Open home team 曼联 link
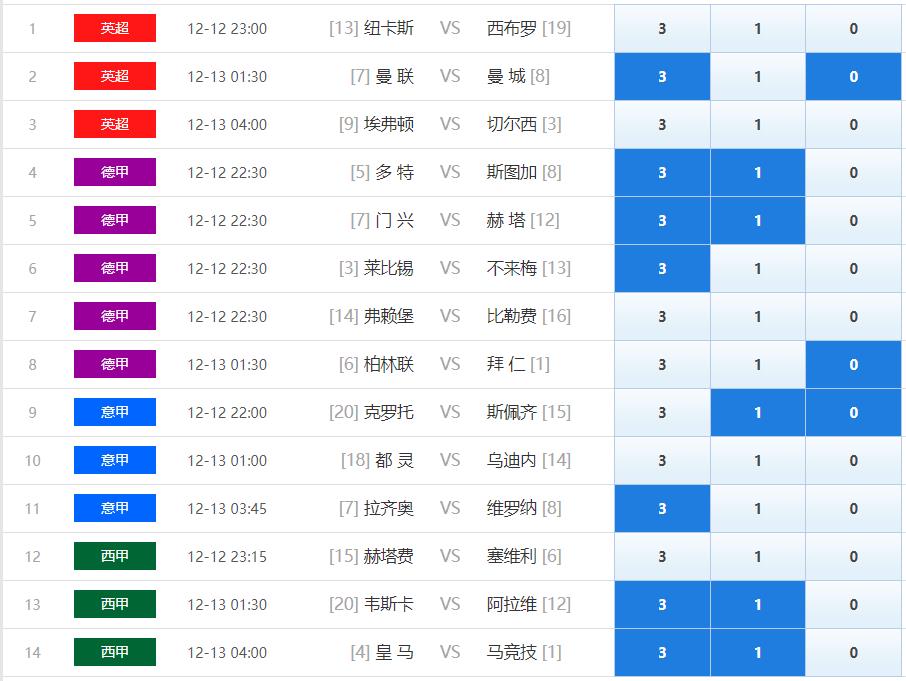The image size is (906, 681). coord(395,76)
